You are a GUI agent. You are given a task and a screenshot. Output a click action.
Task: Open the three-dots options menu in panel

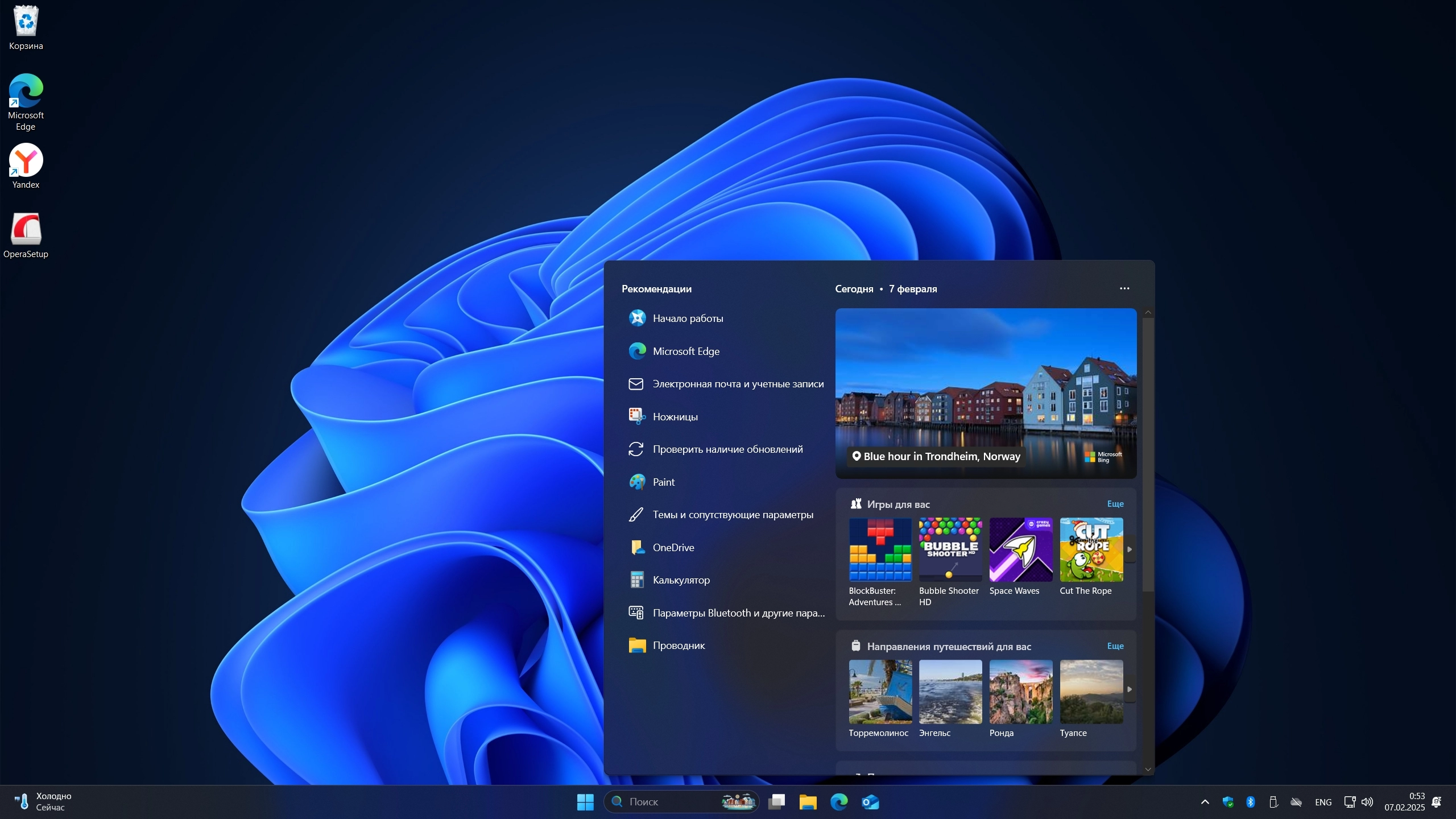point(1124,288)
